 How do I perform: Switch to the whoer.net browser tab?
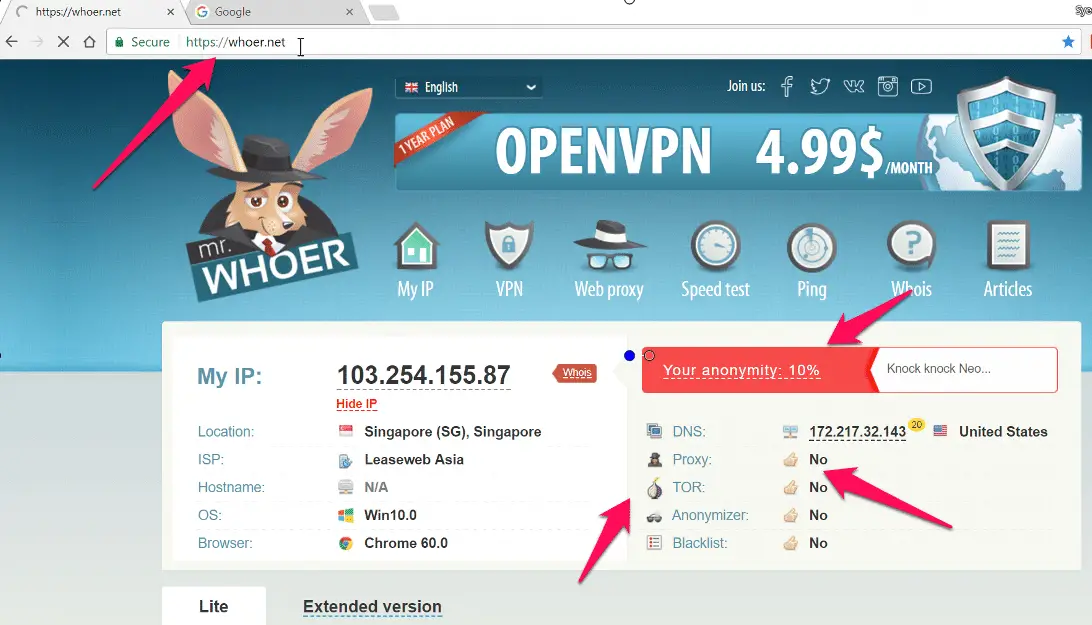point(93,12)
